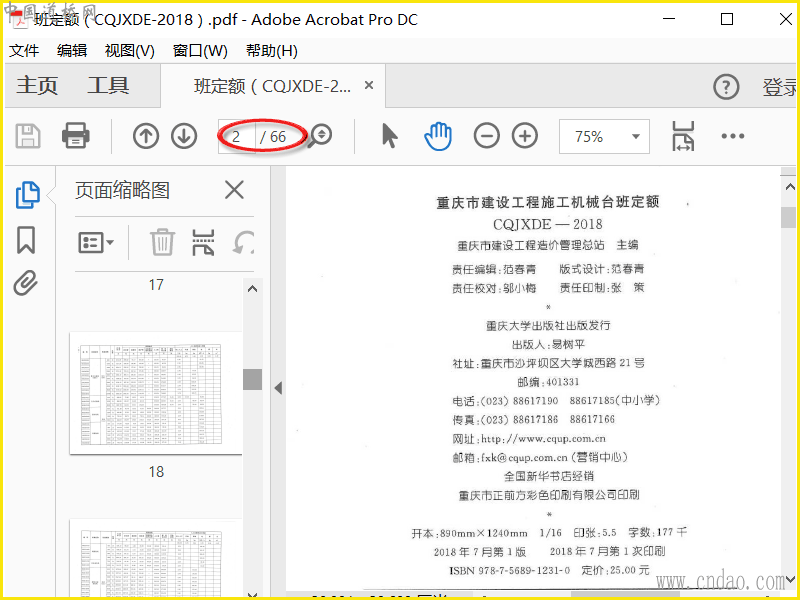This screenshot has width=800, height=600.
Task: Open the 帮助(H) menu
Action: tap(271, 51)
